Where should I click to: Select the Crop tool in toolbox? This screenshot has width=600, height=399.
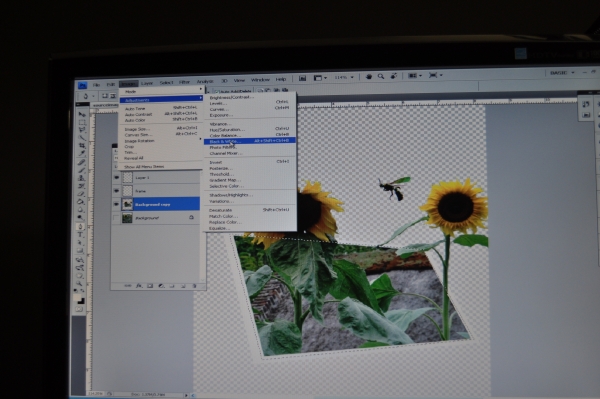82,146
